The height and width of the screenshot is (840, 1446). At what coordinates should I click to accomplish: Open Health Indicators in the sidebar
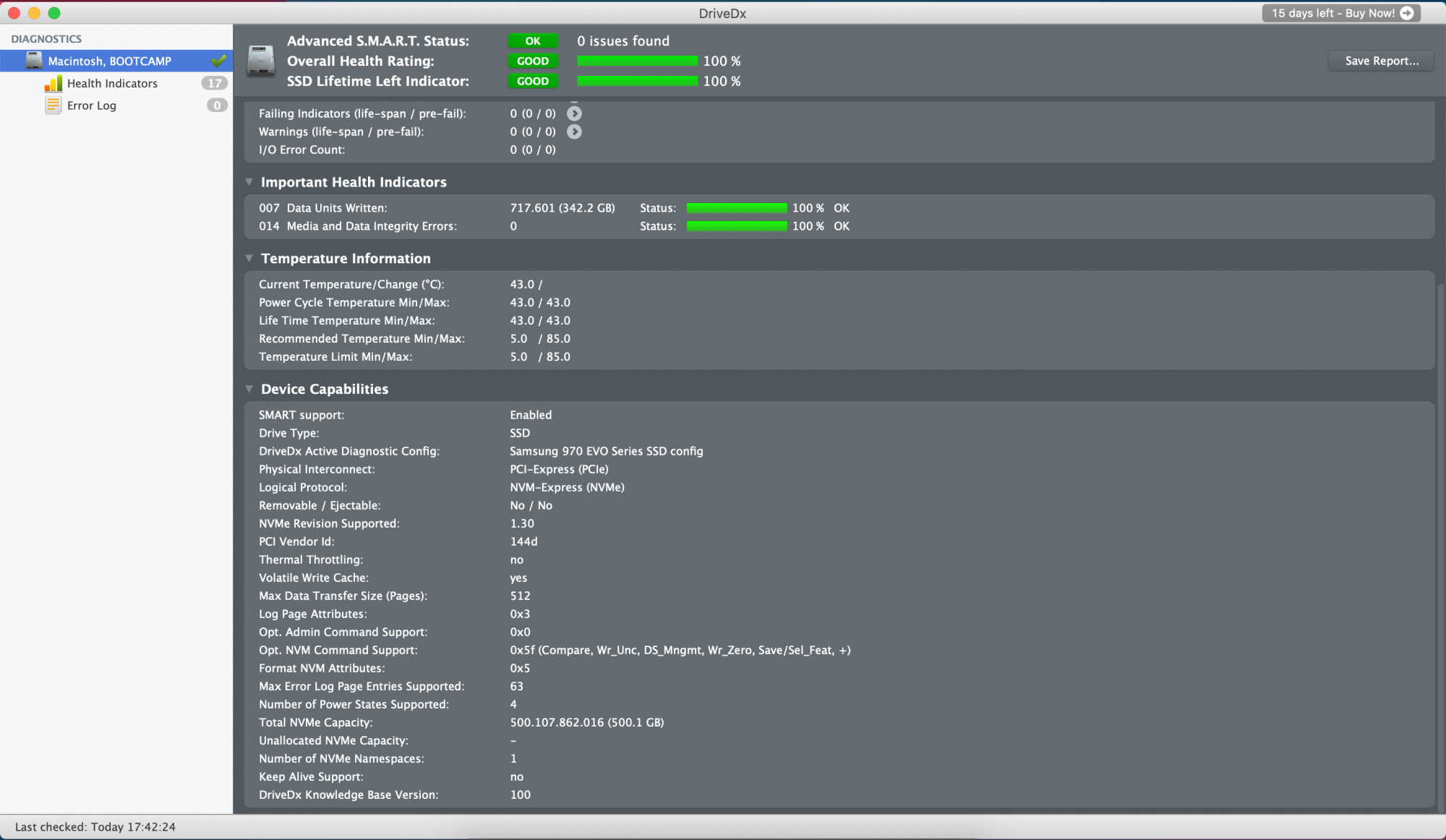112,84
